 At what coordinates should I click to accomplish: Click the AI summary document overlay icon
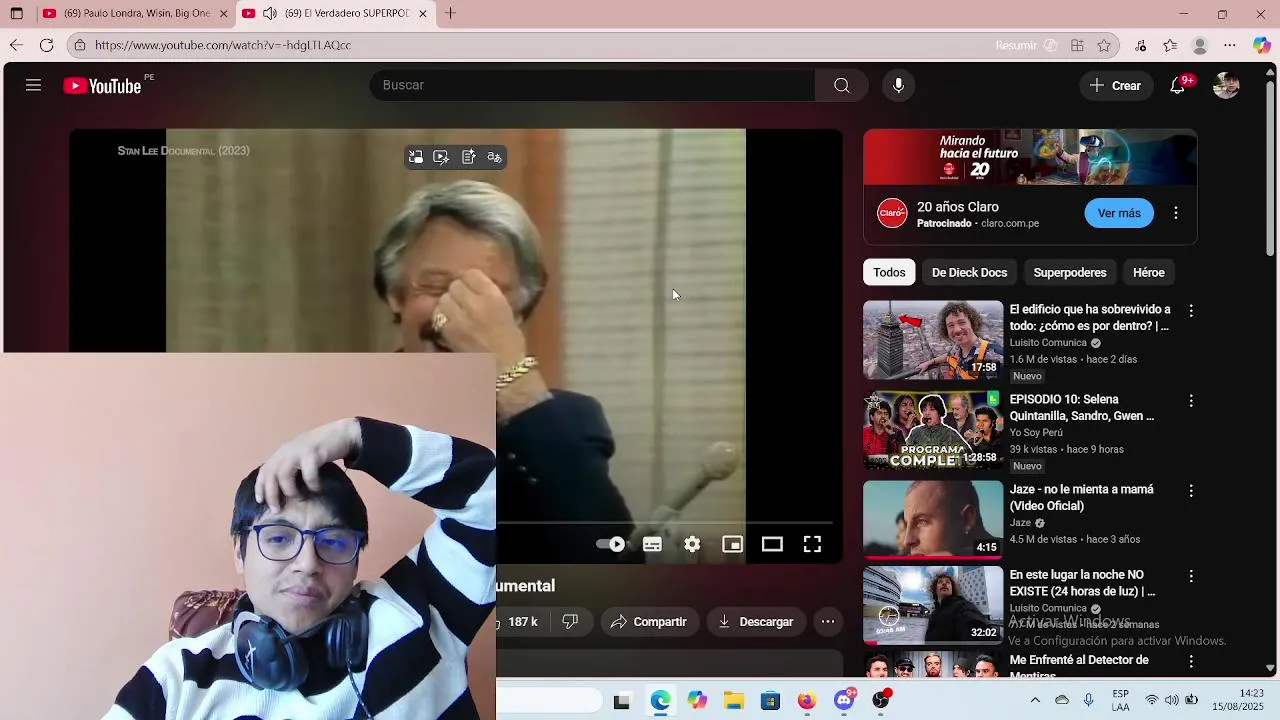coord(468,157)
